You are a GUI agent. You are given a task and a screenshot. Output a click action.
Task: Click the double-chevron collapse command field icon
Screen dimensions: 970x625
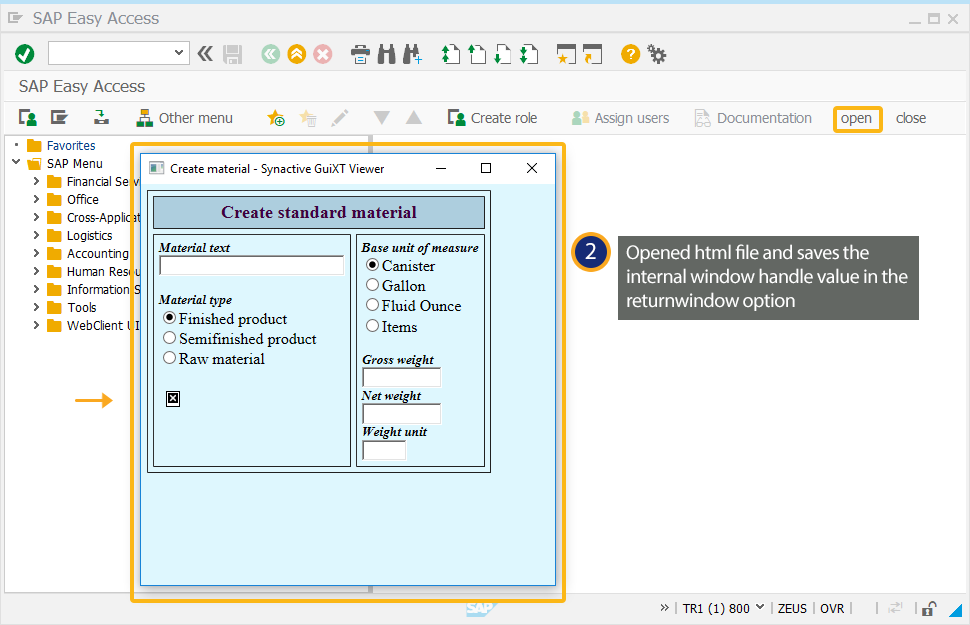tap(205, 54)
